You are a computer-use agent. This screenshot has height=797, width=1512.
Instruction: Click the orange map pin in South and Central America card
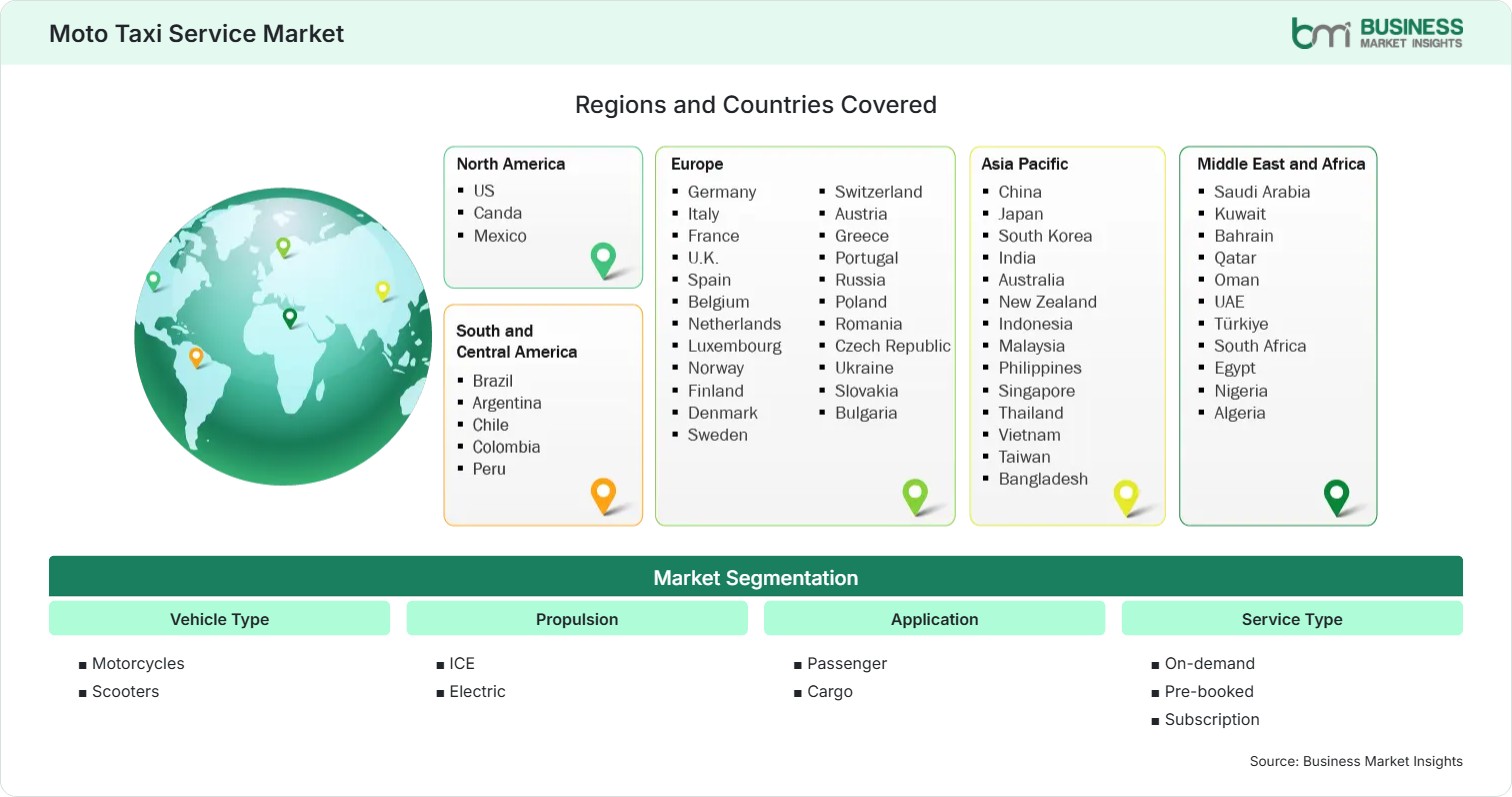pyautogui.click(x=603, y=496)
